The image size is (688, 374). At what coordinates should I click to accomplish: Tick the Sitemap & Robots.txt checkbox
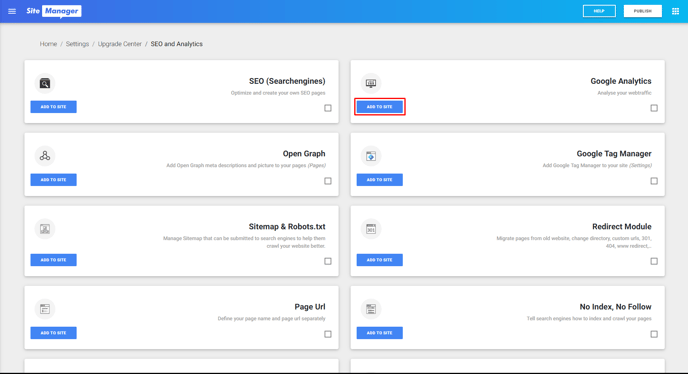coord(328,261)
